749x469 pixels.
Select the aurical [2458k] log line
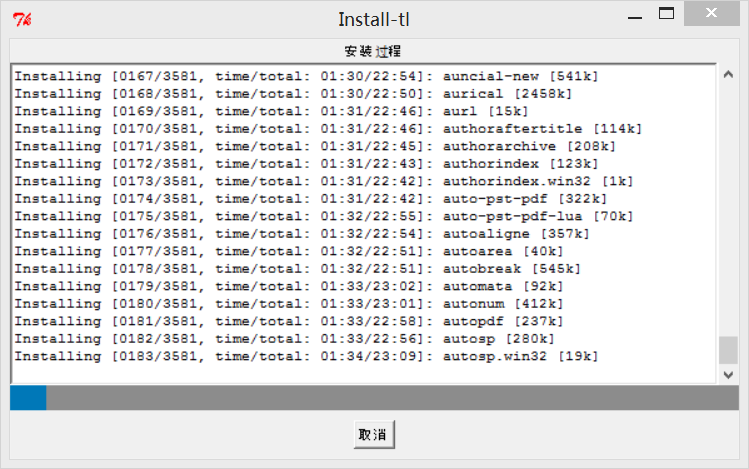coord(293,94)
